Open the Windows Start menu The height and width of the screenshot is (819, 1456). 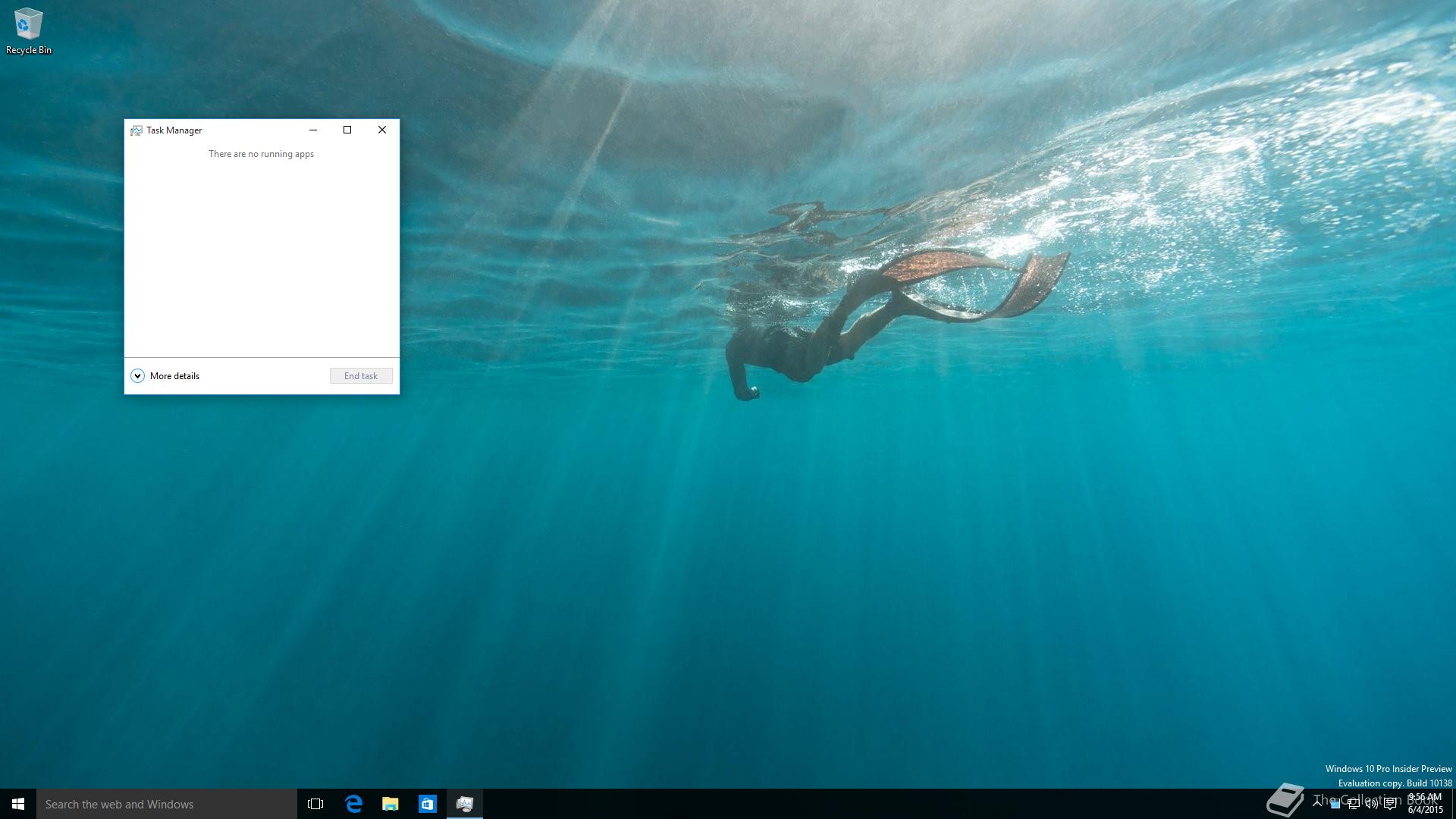click(18, 804)
